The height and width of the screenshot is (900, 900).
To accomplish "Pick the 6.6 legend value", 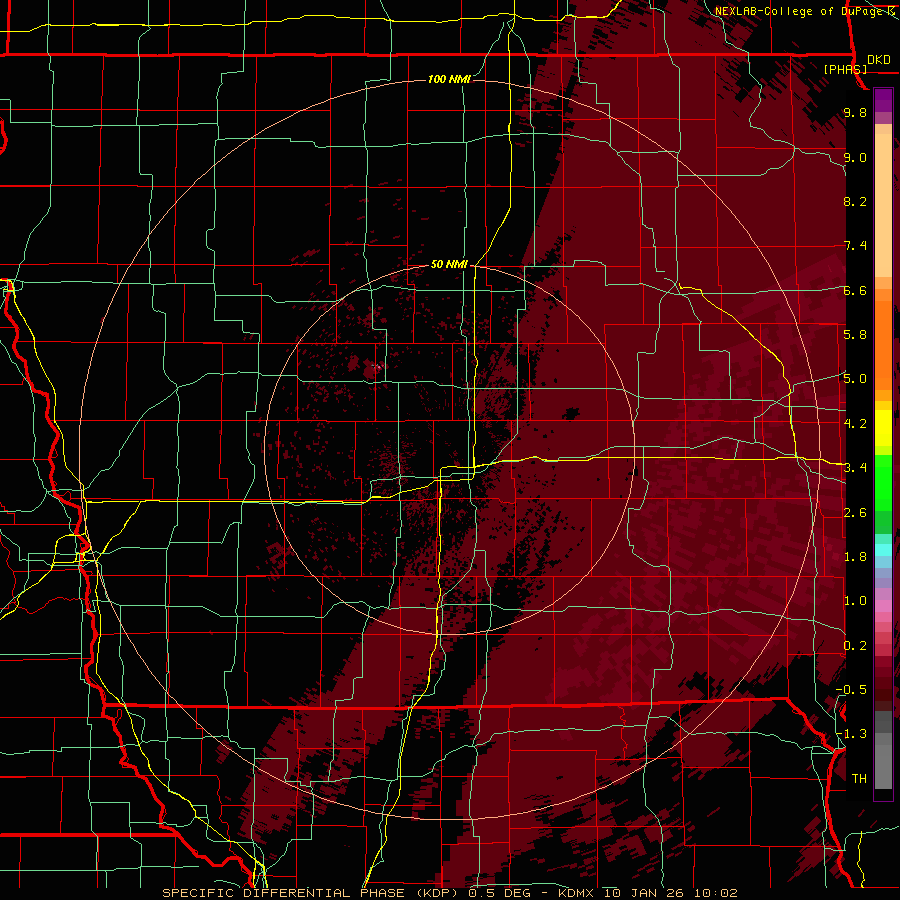I will (855, 290).
